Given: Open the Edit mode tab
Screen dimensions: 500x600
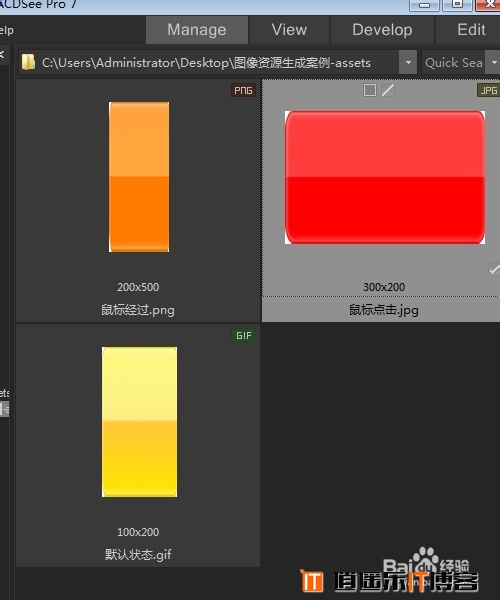Looking at the screenshot, I should (x=471, y=30).
